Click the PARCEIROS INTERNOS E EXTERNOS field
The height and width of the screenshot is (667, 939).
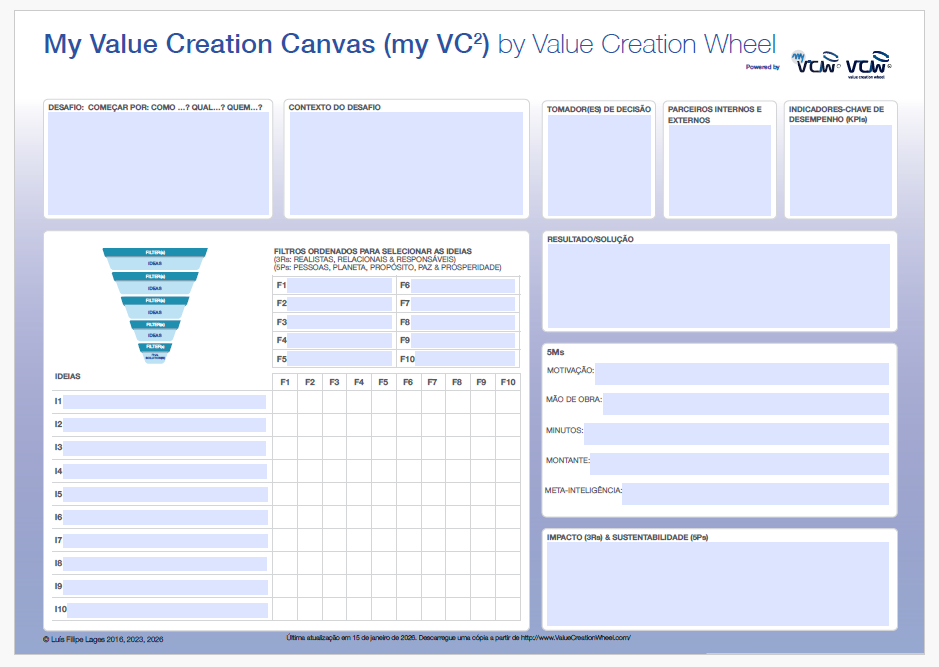click(719, 171)
